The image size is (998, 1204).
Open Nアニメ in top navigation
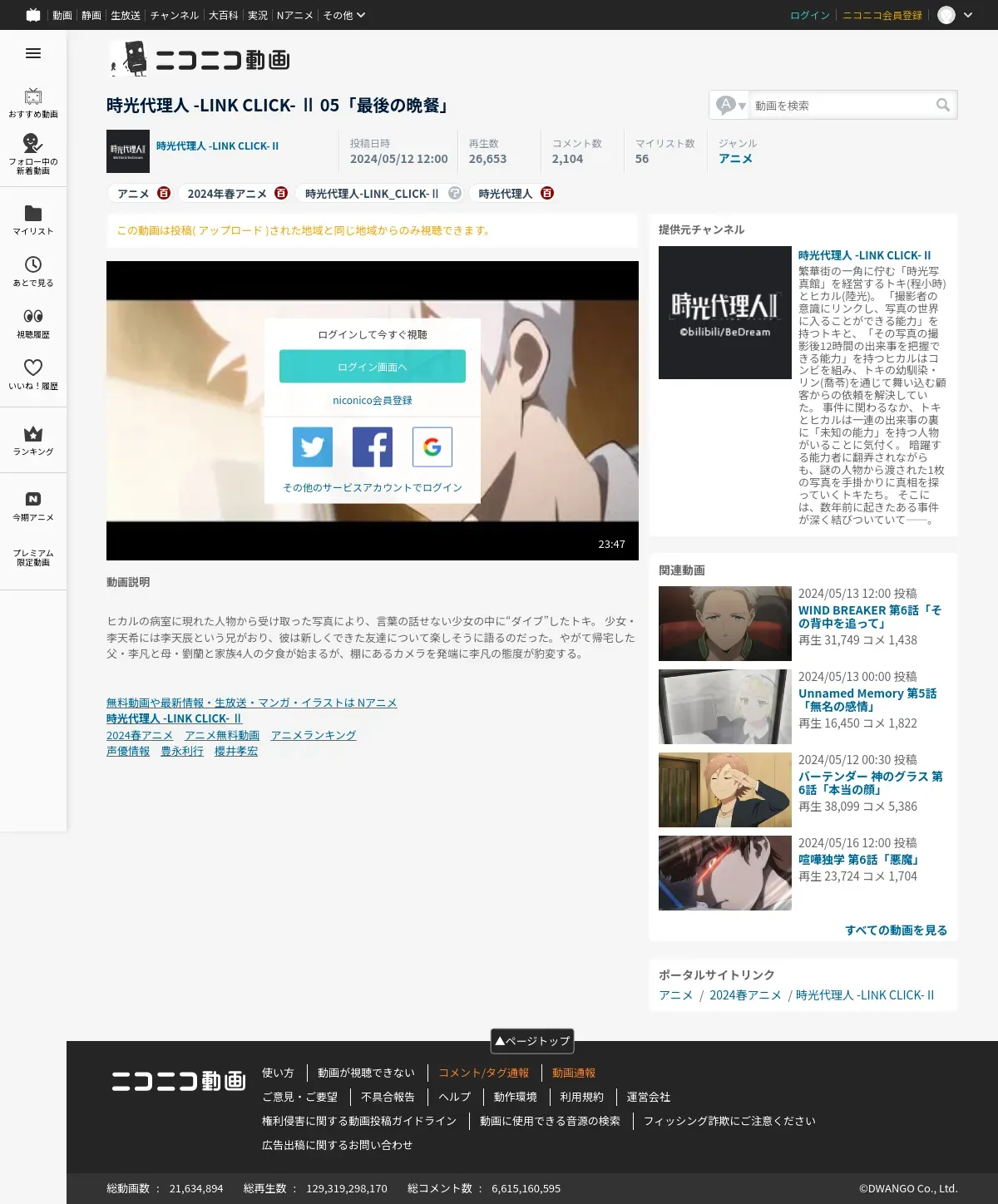click(295, 15)
